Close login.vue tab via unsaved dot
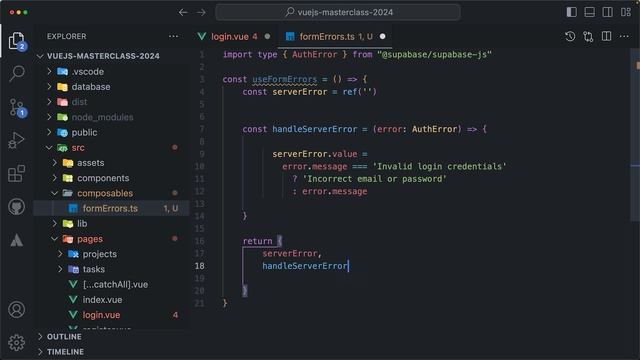 pyautogui.click(x=267, y=36)
